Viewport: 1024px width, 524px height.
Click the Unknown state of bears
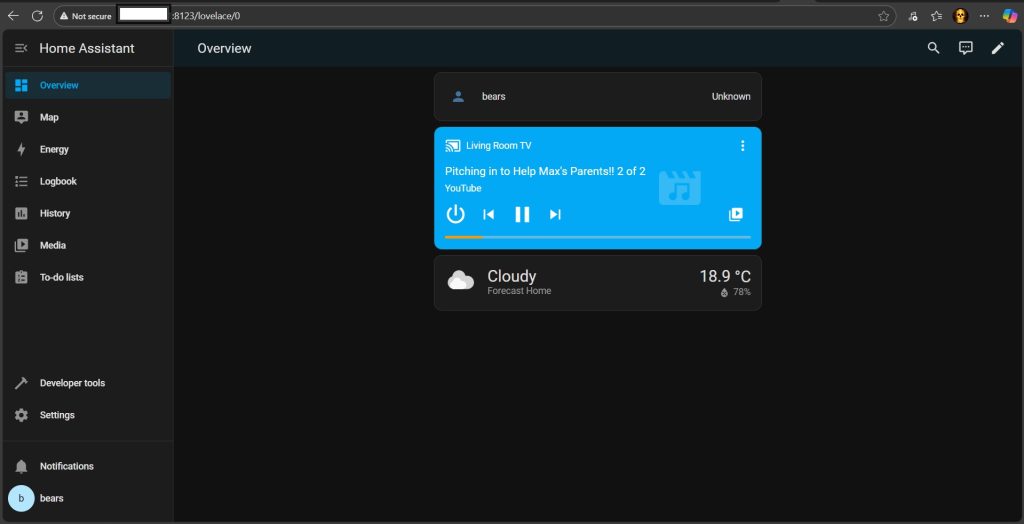pyautogui.click(x=731, y=97)
